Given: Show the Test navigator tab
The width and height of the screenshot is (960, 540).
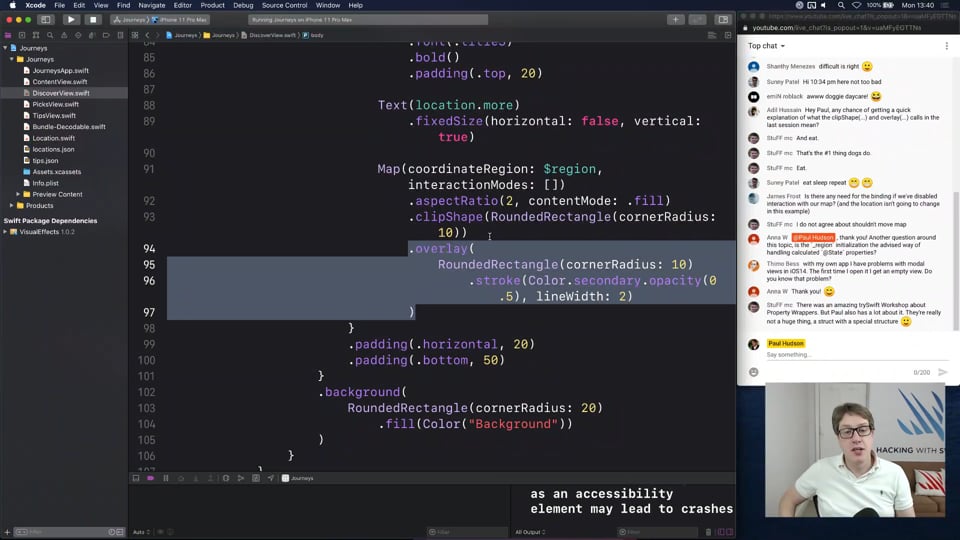Looking at the screenshot, I should point(78,36).
